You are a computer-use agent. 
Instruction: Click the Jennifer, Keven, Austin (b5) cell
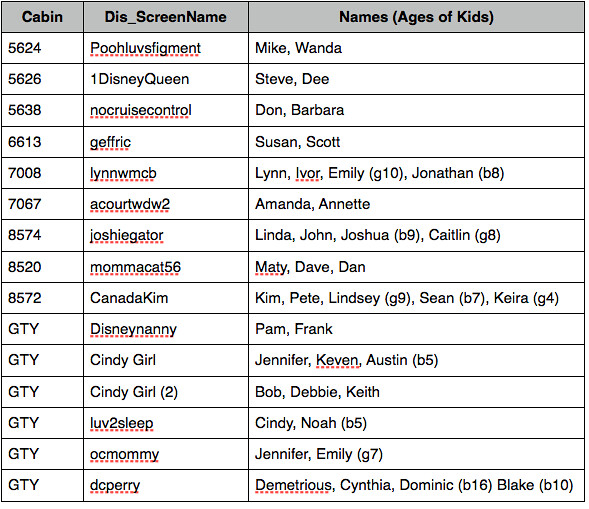point(416,360)
